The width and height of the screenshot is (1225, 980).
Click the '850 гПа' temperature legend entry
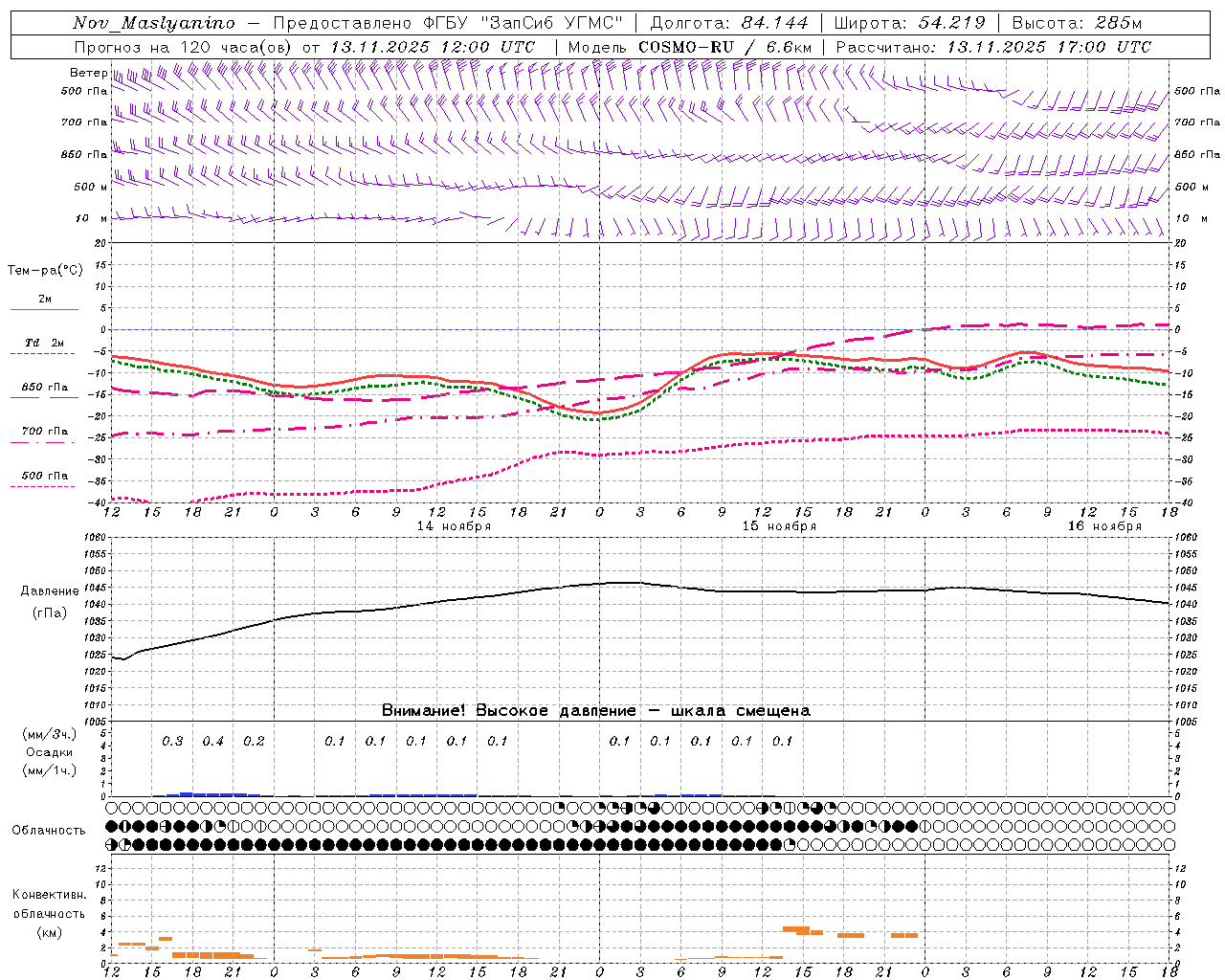[x=45, y=388]
